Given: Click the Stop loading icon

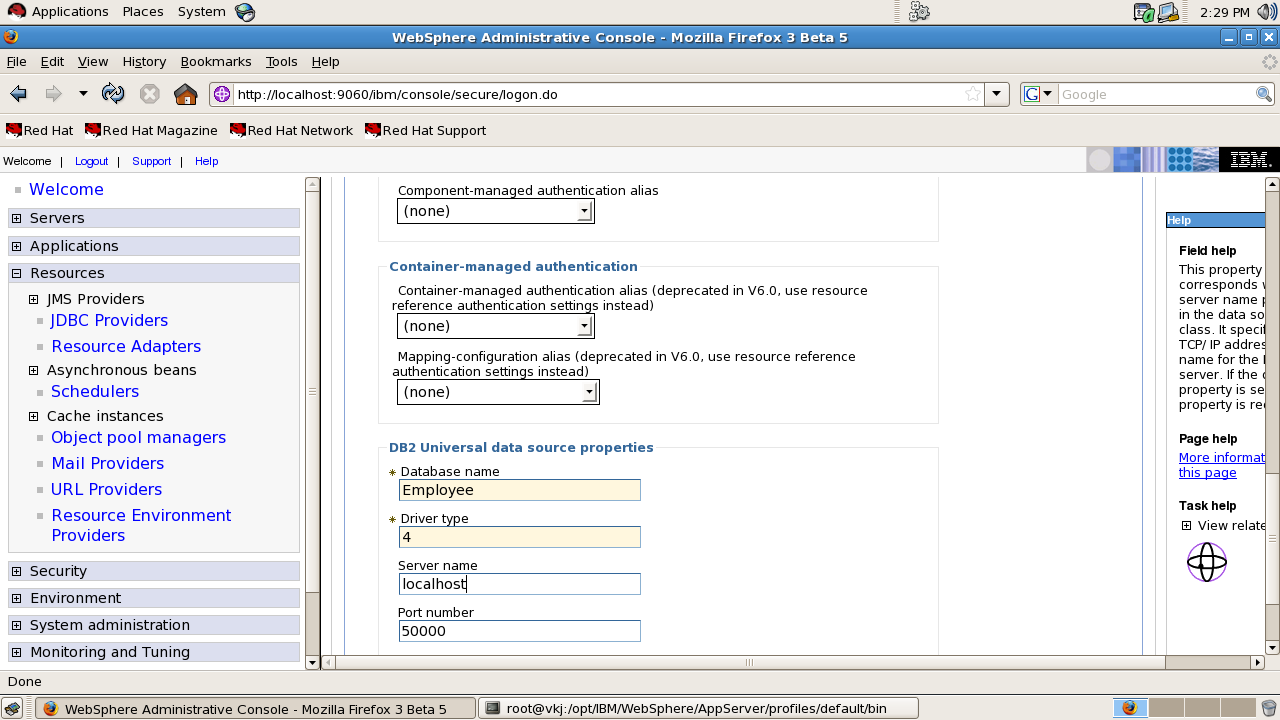Looking at the screenshot, I should [149, 94].
